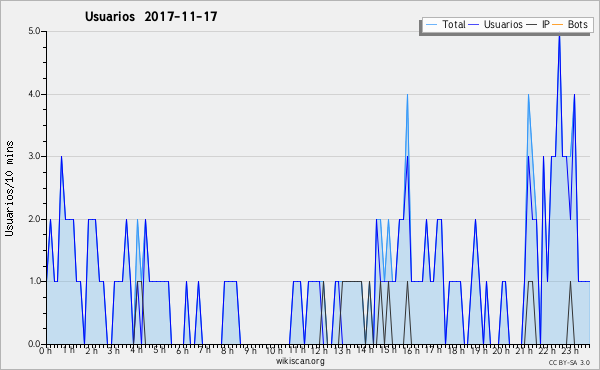This screenshot has height=370, width=600.
Task: Click the 3.0 peak between 0 h and 1 h
Action: 61,158
